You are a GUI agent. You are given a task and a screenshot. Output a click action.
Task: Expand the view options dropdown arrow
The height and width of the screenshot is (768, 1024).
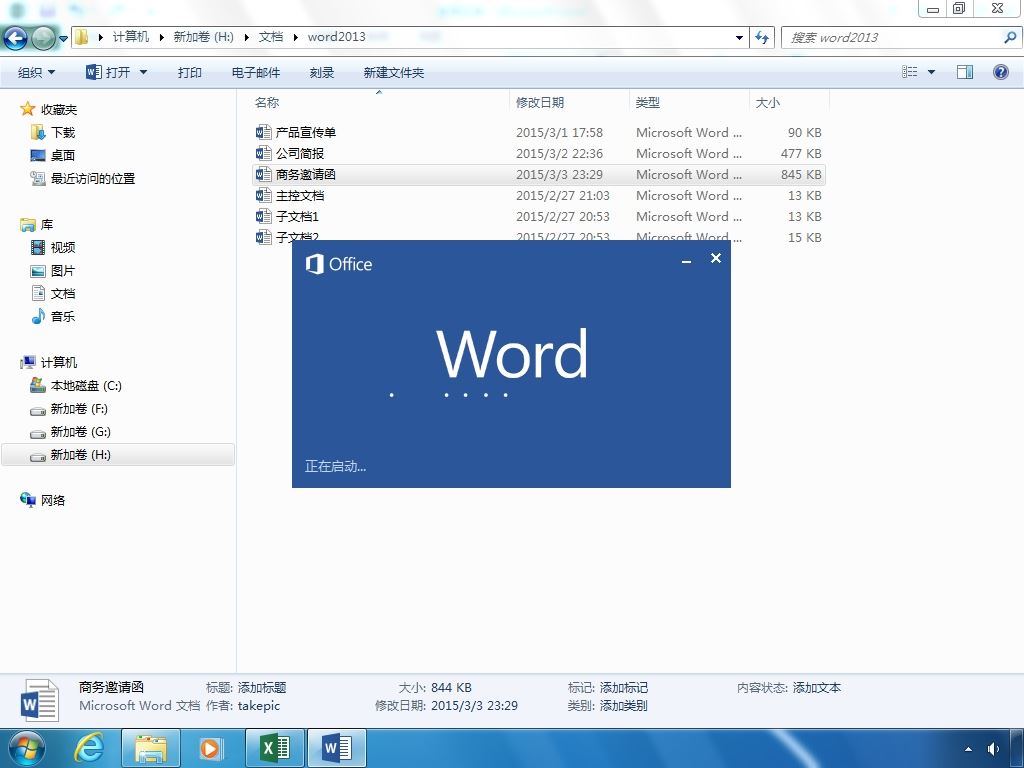931,72
